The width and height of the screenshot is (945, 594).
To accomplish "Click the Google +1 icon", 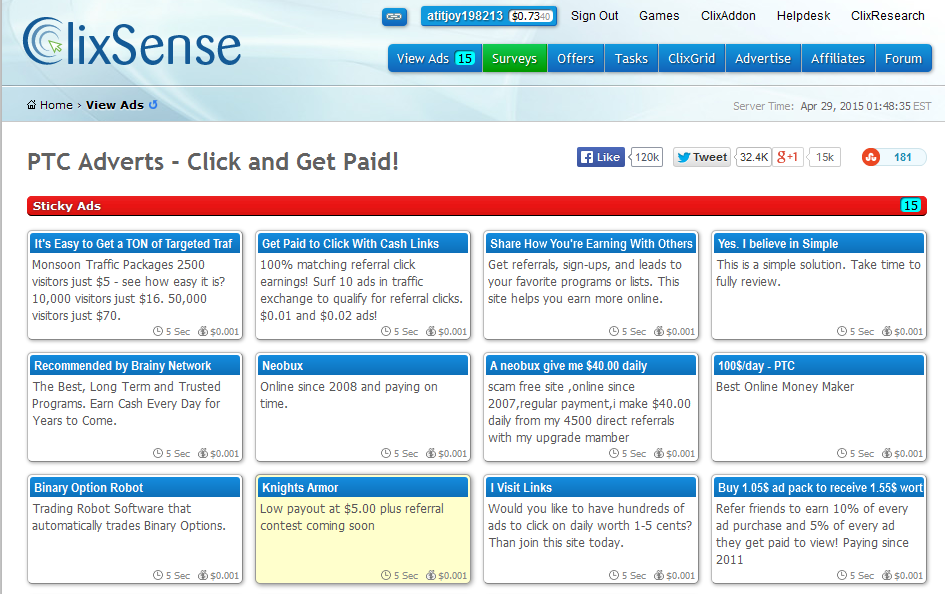I will tap(785, 157).
